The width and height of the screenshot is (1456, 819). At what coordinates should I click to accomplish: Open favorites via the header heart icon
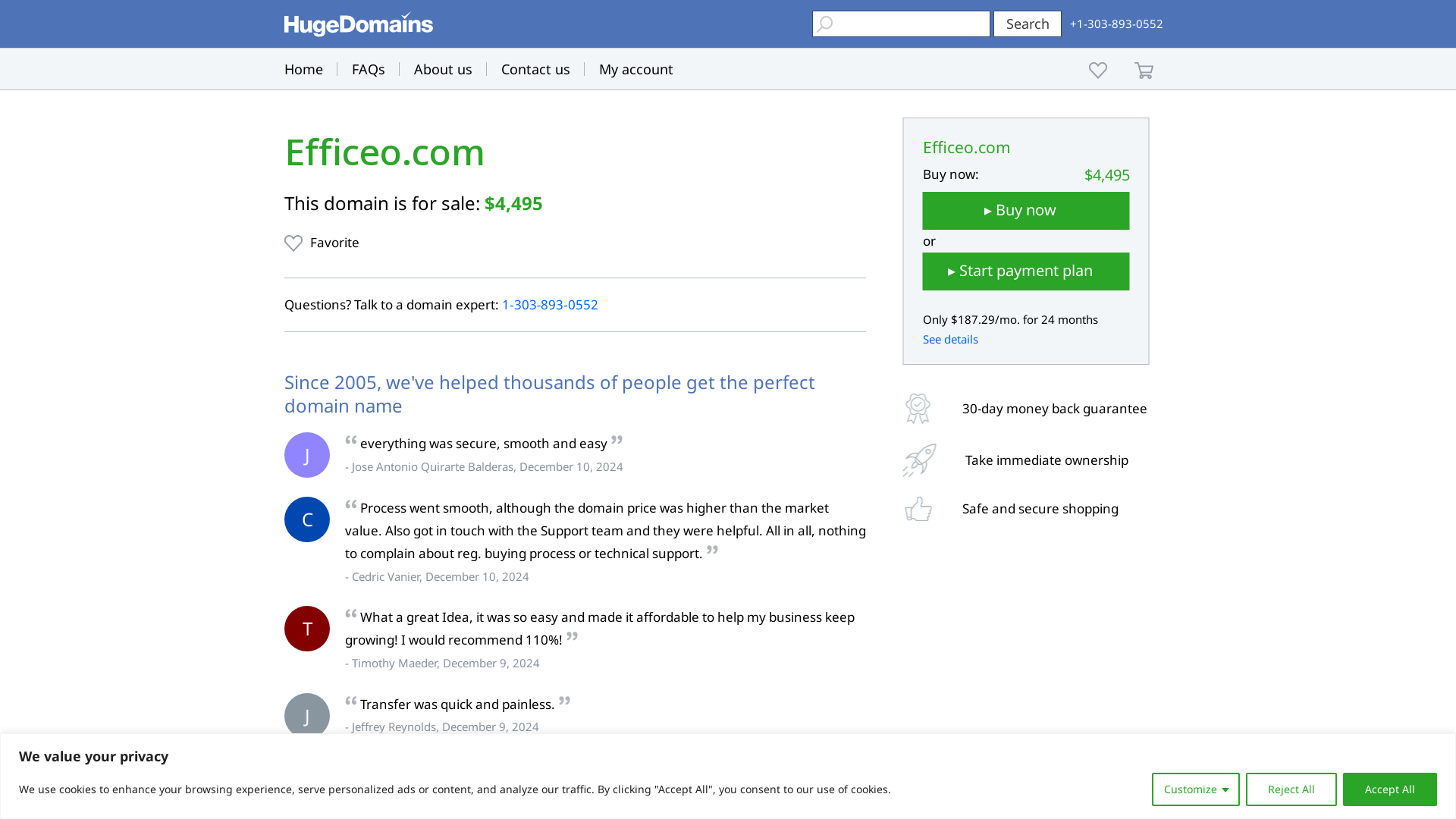click(x=1097, y=70)
